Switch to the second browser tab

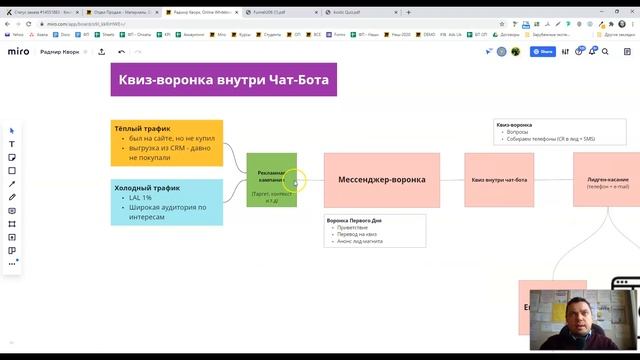tap(122, 12)
